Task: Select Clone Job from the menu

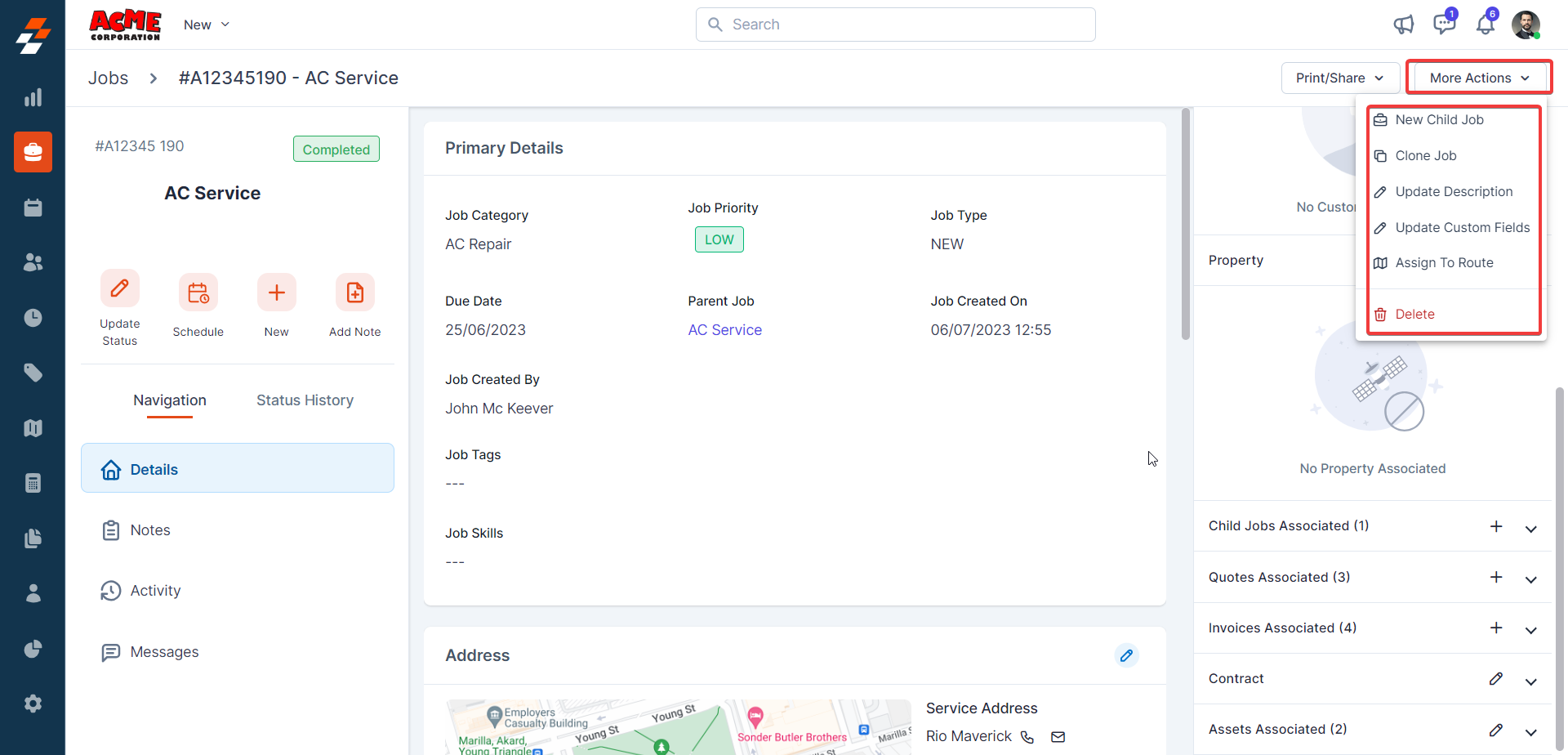Action: tap(1425, 155)
